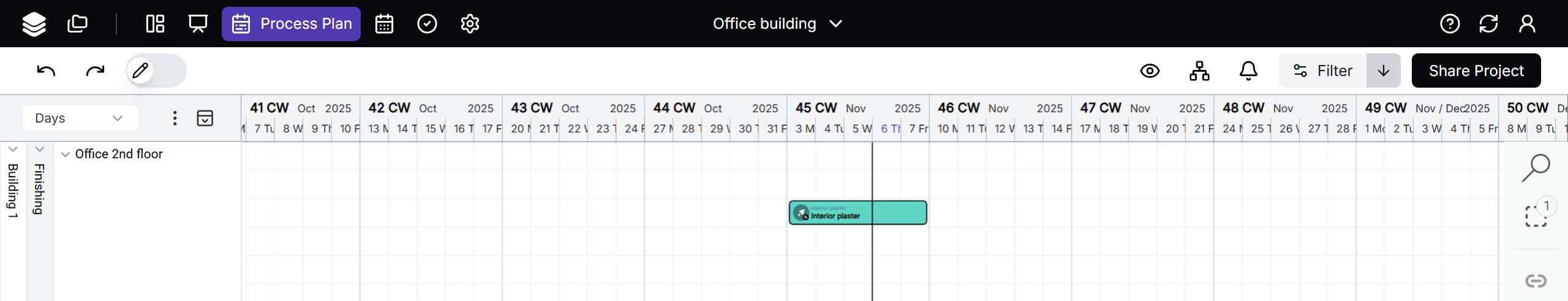Viewport: 1568px width, 301px height.
Task: Open the Office building project dropdown
Action: pos(777,24)
